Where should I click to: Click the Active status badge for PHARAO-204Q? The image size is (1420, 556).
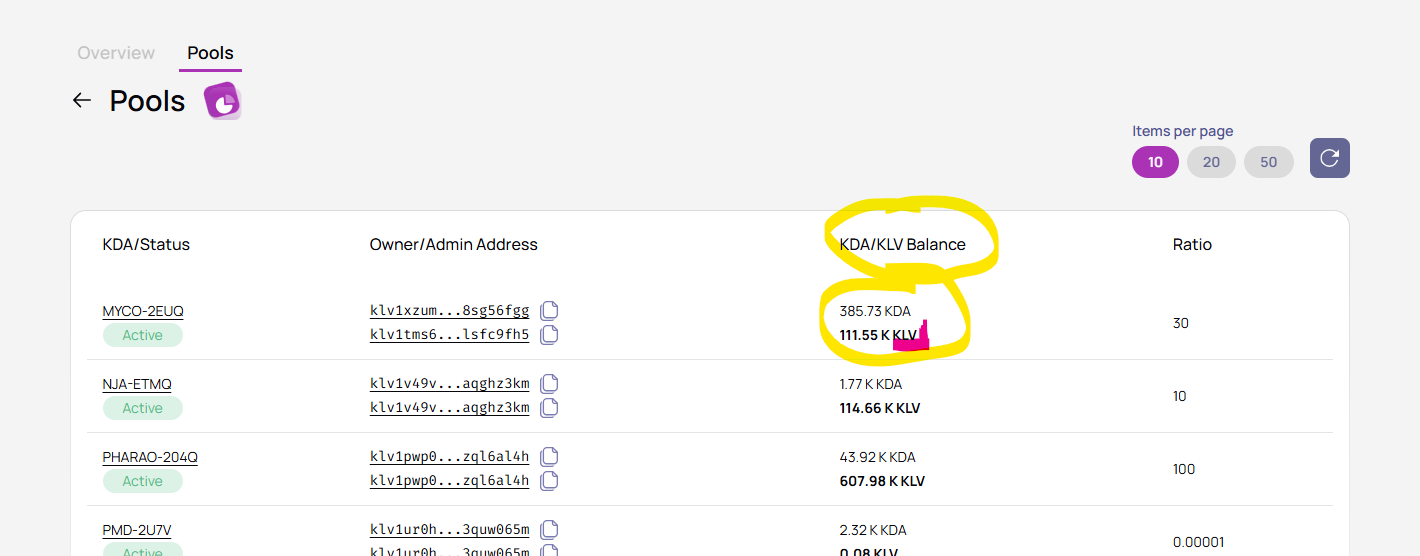(x=142, y=481)
